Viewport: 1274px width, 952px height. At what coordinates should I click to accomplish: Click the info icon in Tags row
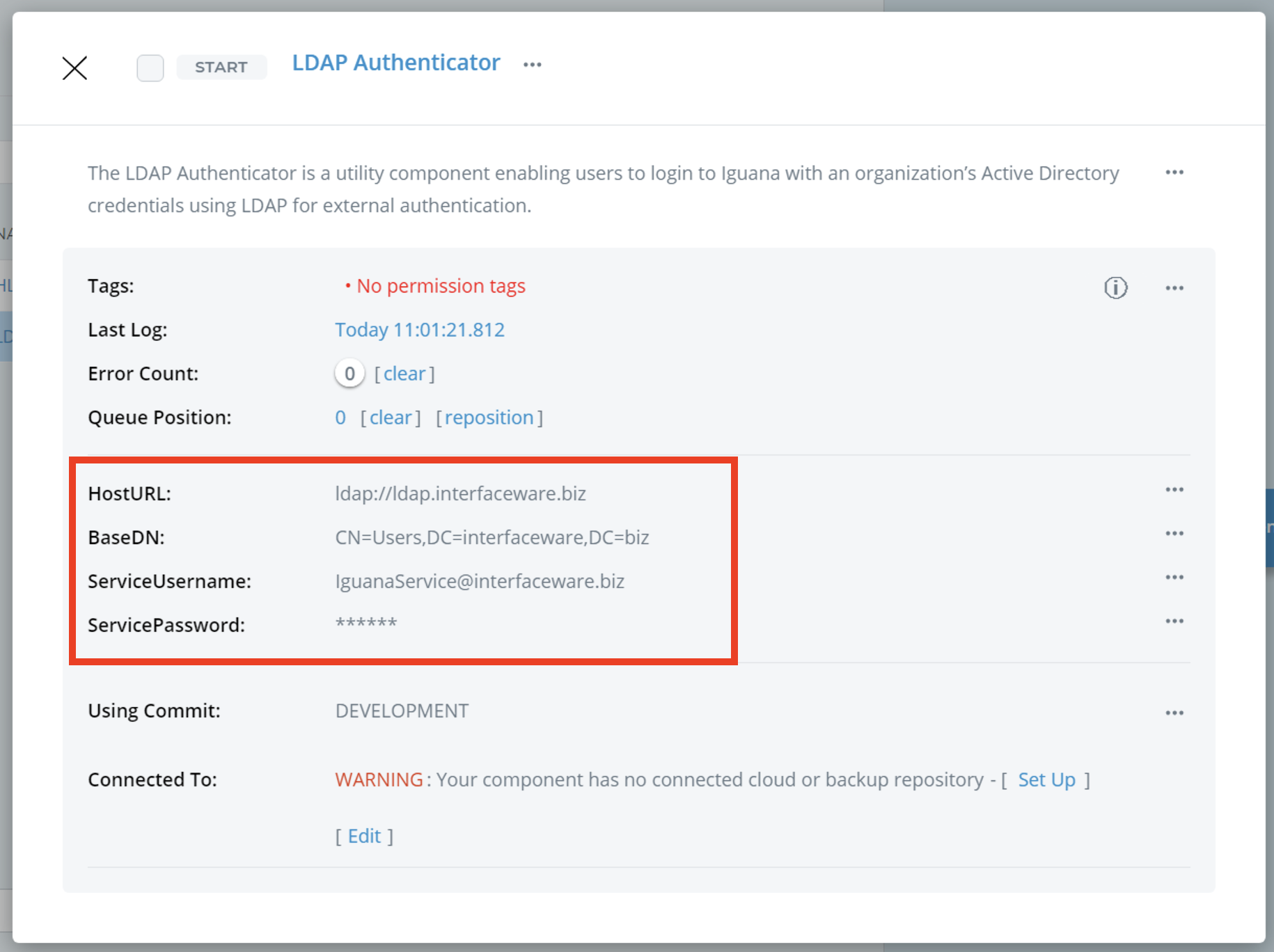pos(1115,287)
